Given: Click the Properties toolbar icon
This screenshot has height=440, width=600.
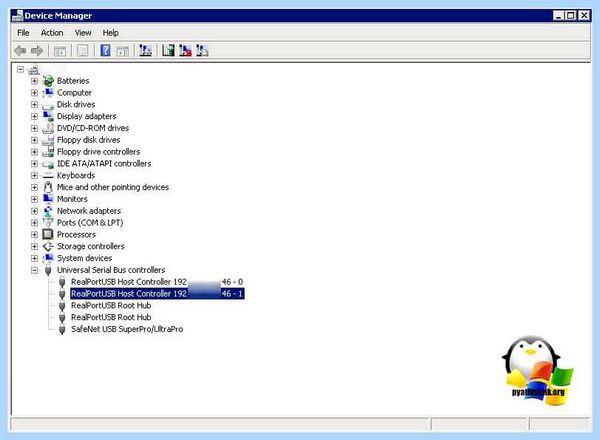Looking at the screenshot, I should [82, 51].
